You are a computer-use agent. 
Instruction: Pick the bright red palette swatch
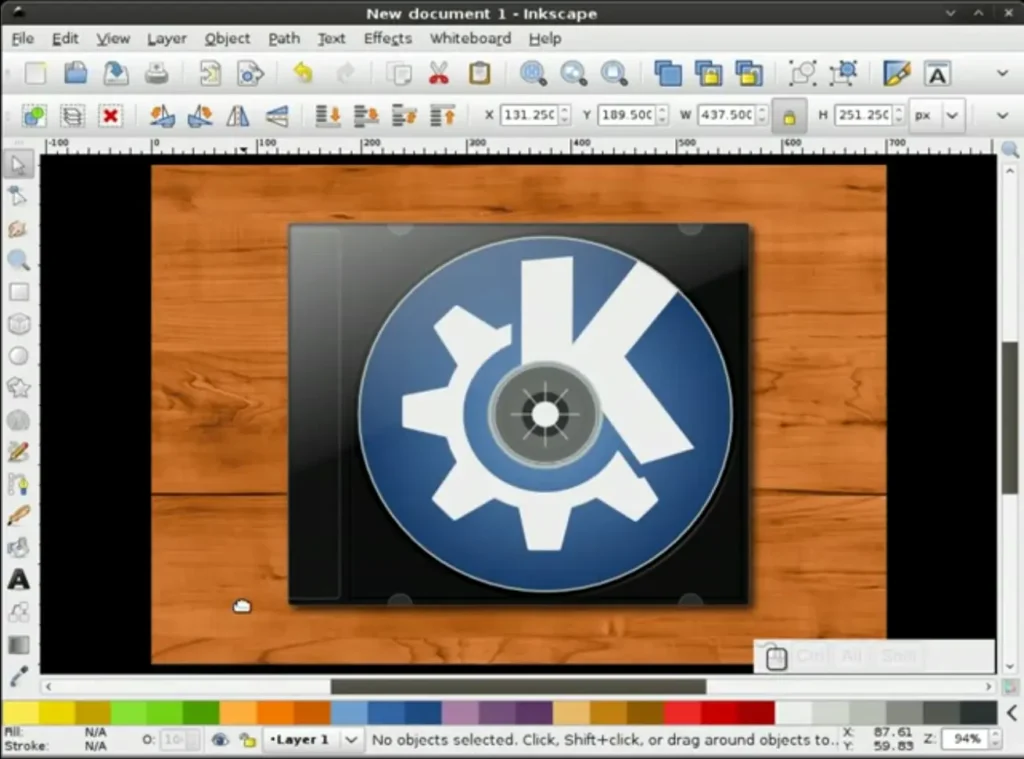click(682, 713)
